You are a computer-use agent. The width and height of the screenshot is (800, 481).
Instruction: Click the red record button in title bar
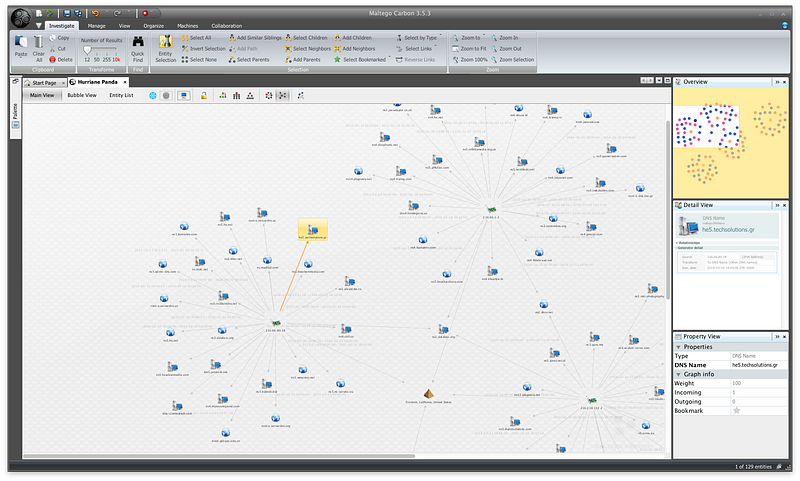145,13
